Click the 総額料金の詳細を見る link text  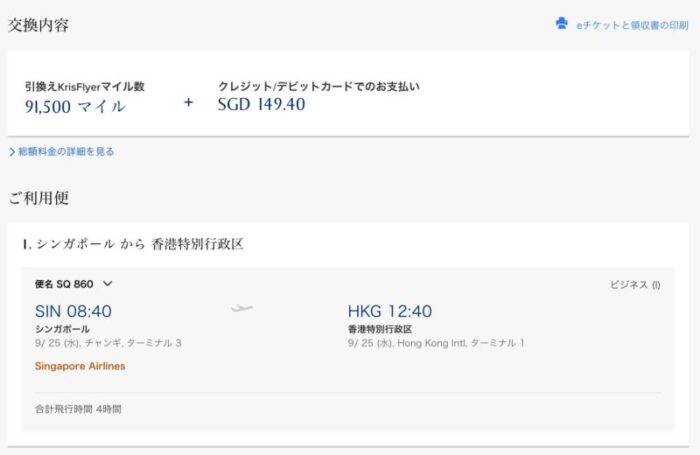tap(66, 152)
